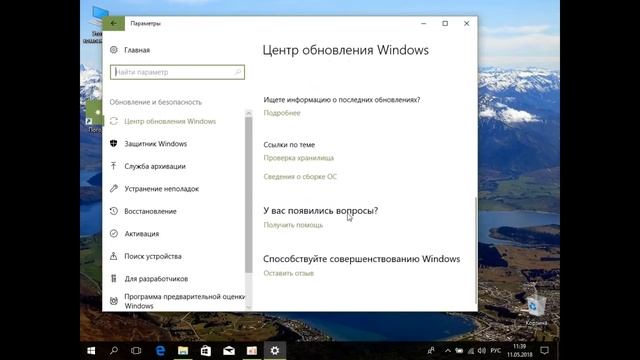
Task: Follow the Подробнее link
Action: pos(282,113)
